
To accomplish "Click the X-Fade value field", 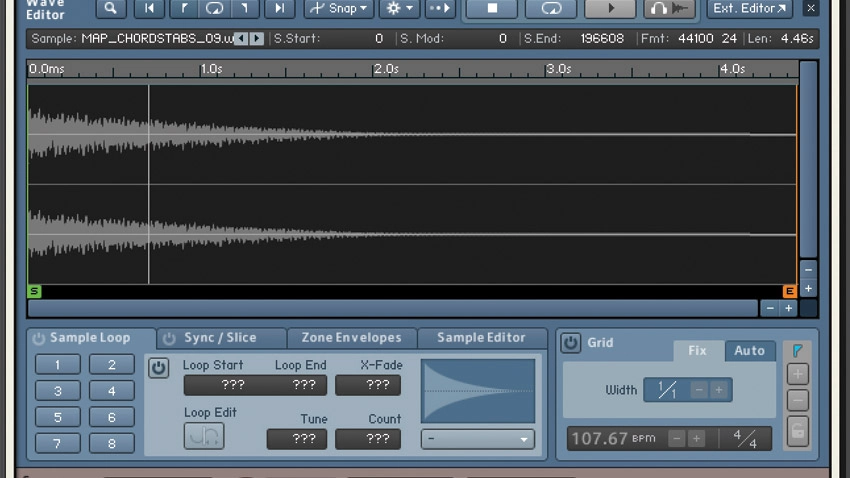I will click(x=368, y=385).
